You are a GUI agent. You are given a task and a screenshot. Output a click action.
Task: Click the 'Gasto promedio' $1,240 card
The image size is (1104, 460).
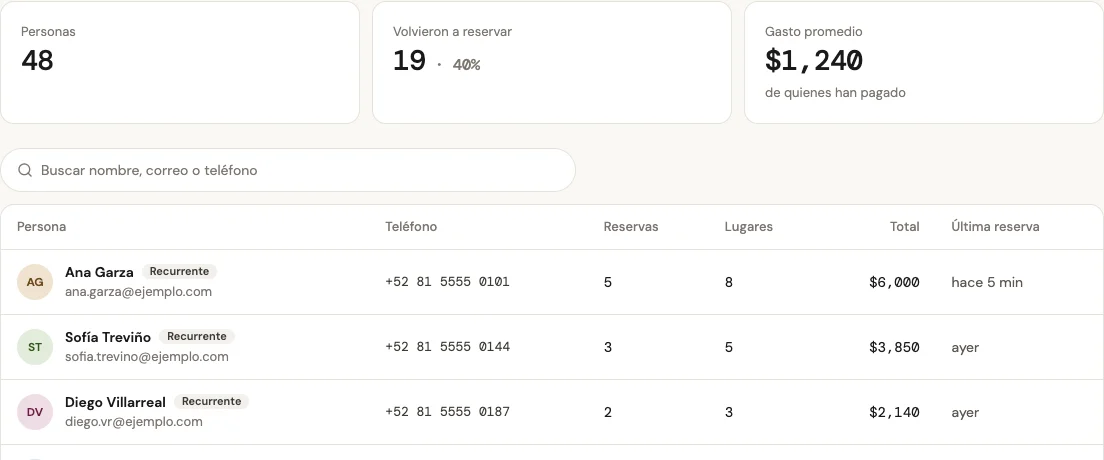[x=924, y=62]
